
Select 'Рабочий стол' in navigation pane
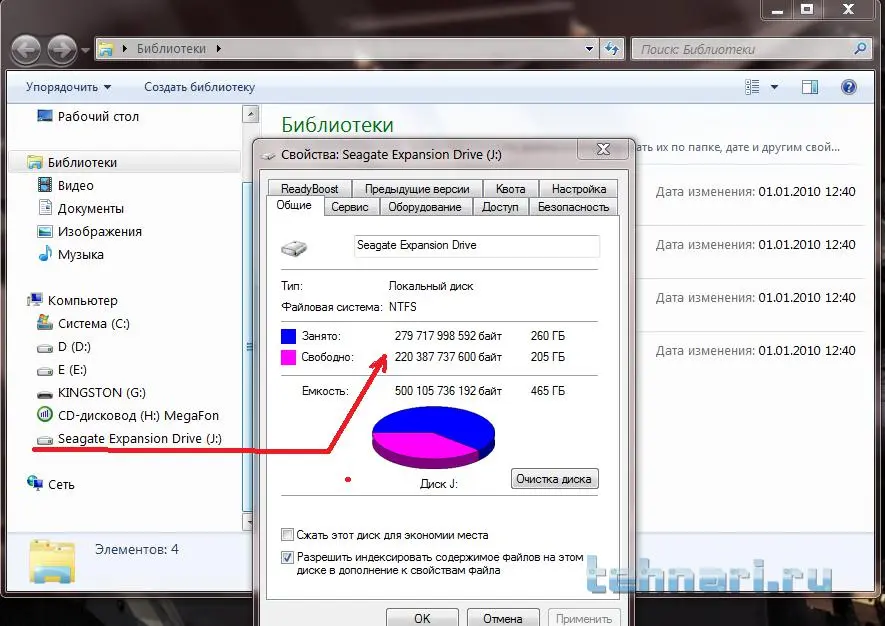[x=98, y=116]
